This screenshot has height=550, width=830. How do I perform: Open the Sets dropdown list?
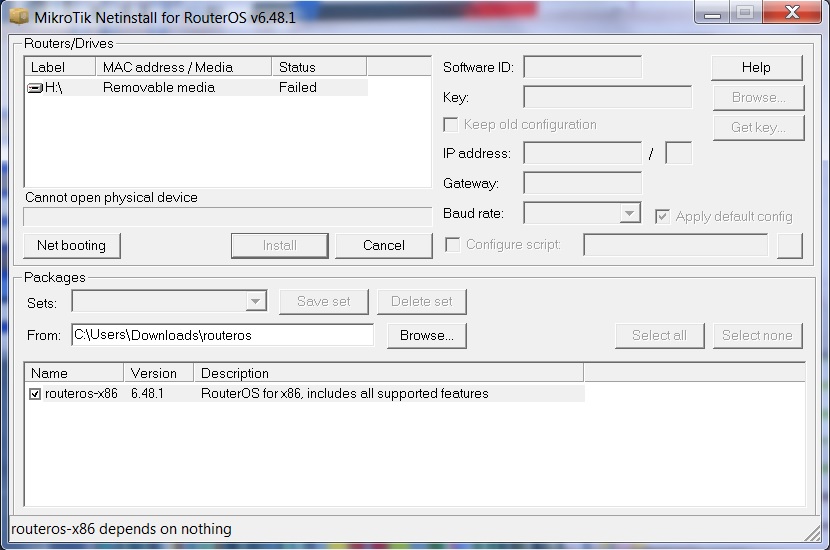(255, 301)
